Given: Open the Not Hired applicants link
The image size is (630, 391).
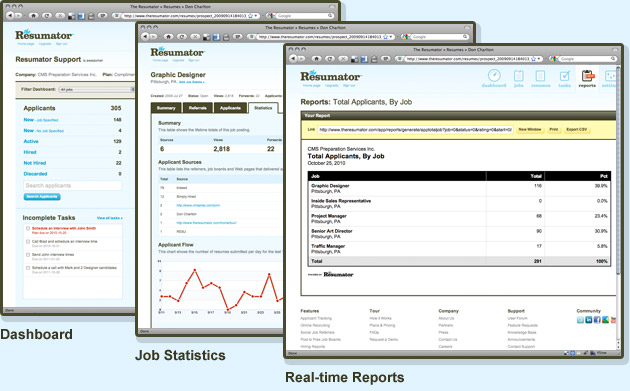Looking at the screenshot, I should coord(35,163).
